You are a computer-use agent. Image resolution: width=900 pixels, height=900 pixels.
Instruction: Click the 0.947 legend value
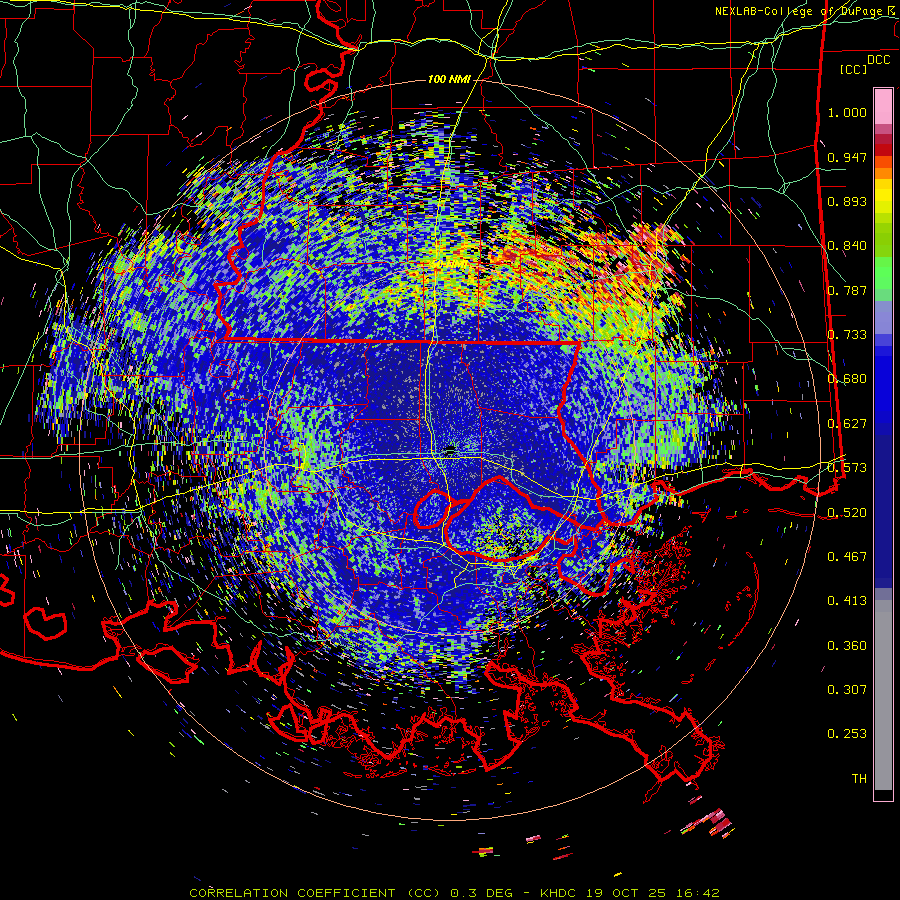click(847, 157)
